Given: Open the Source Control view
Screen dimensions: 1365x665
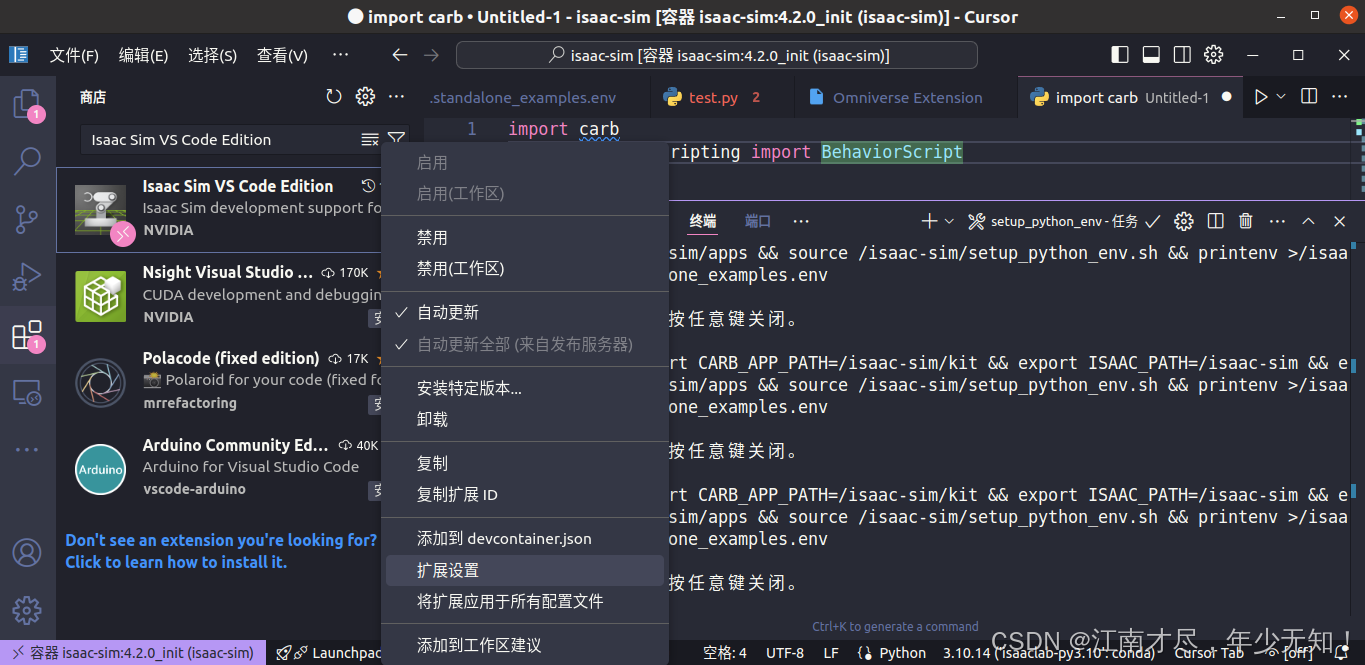Looking at the screenshot, I should click(x=27, y=219).
